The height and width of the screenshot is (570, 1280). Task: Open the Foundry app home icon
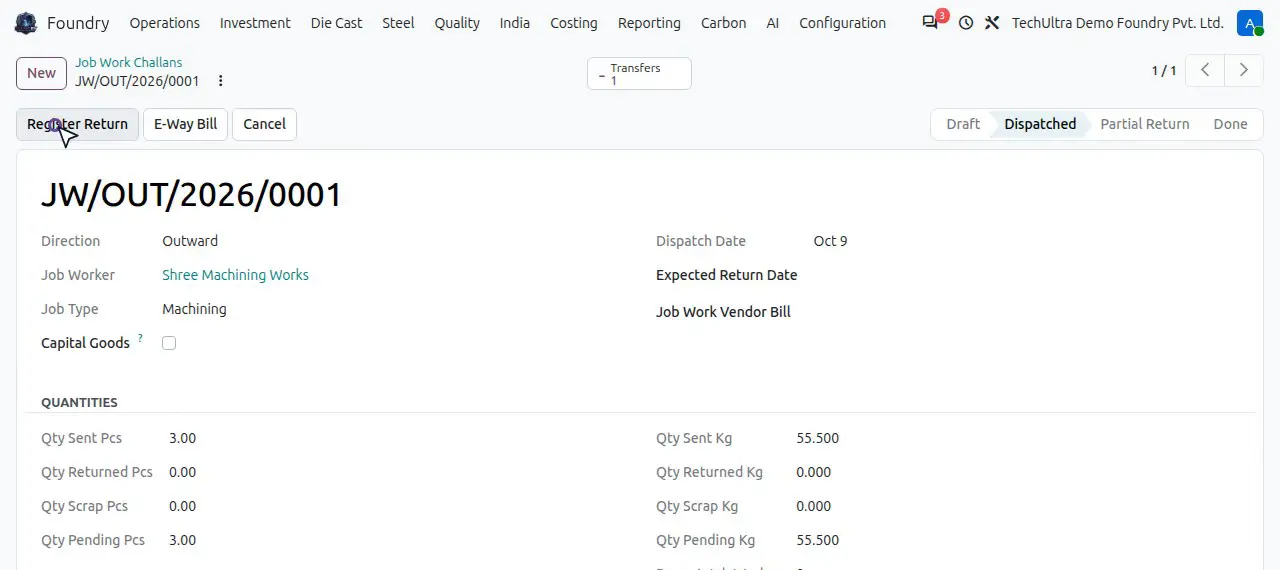click(x=26, y=23)
